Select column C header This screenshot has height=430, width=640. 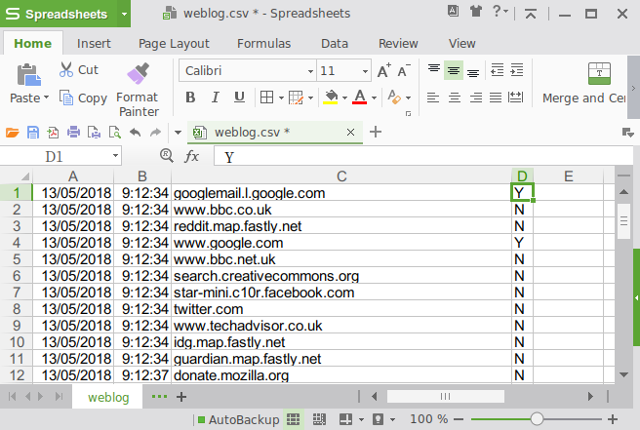341,176
